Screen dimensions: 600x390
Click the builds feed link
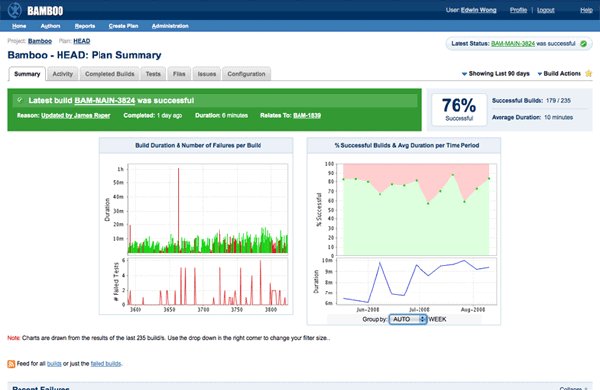tap(54, 364)
